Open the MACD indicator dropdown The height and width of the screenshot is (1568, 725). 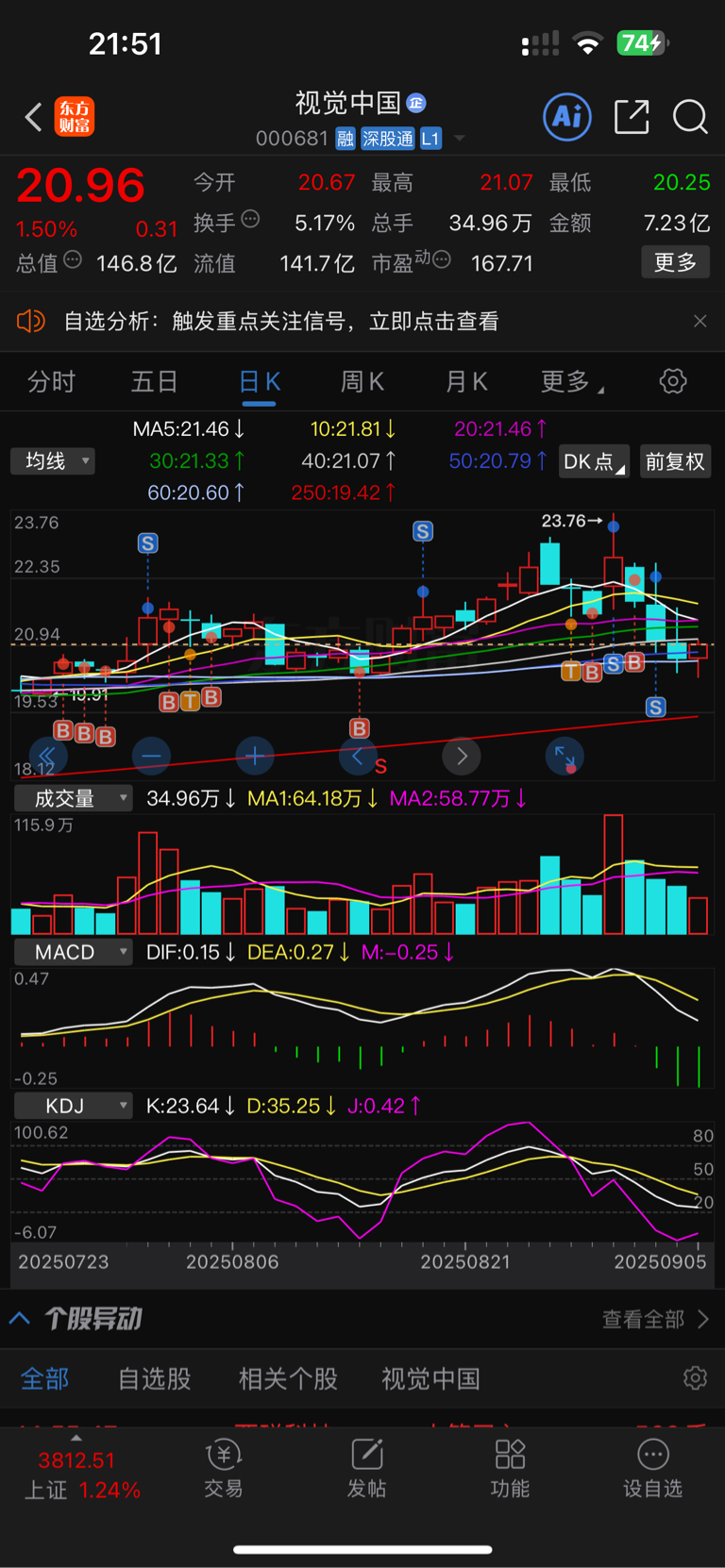pos(73,952)
